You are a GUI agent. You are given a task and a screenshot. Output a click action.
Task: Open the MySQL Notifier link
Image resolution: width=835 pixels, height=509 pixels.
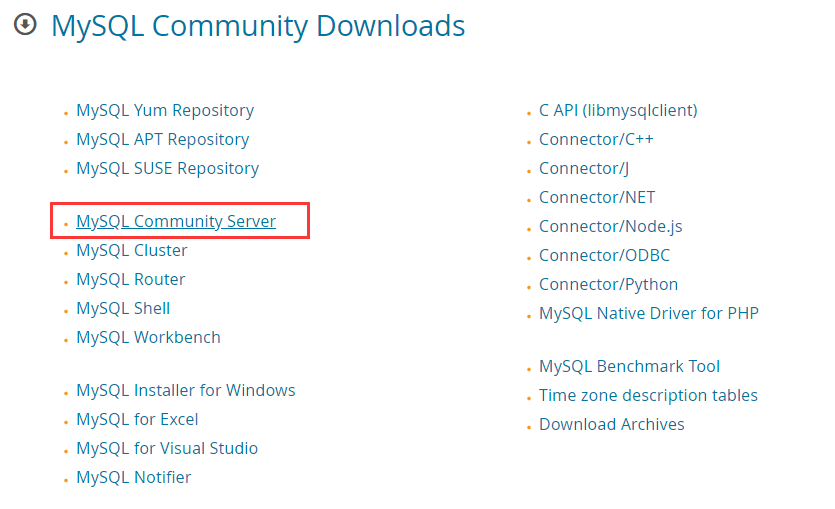133,477
